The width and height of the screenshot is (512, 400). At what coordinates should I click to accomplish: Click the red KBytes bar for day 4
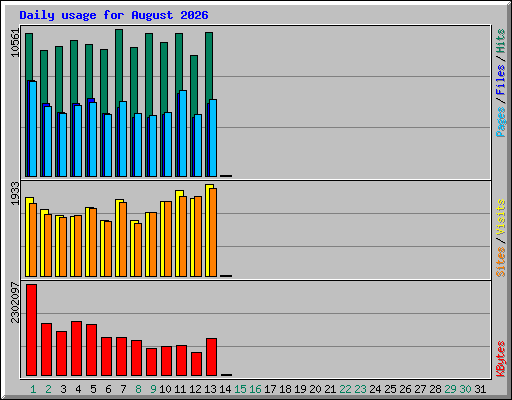point(77,349)
